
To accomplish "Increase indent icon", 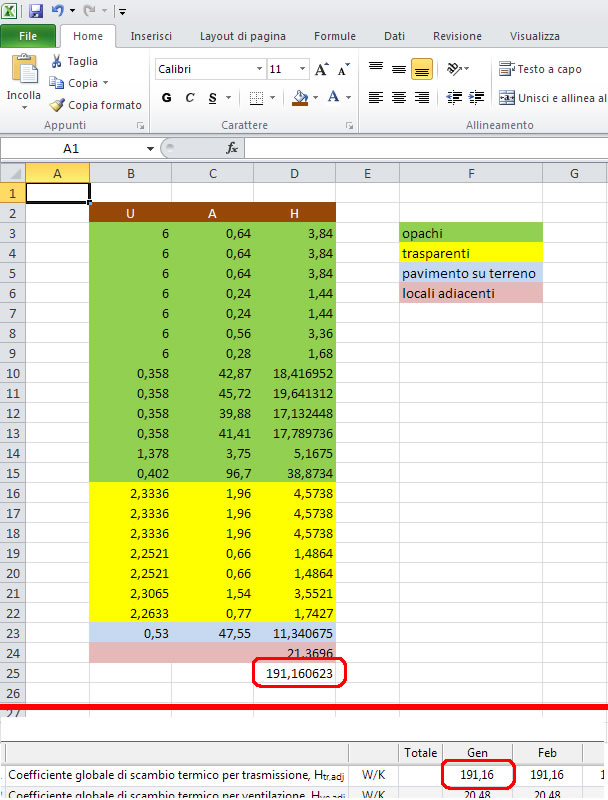I will (476, 97).
